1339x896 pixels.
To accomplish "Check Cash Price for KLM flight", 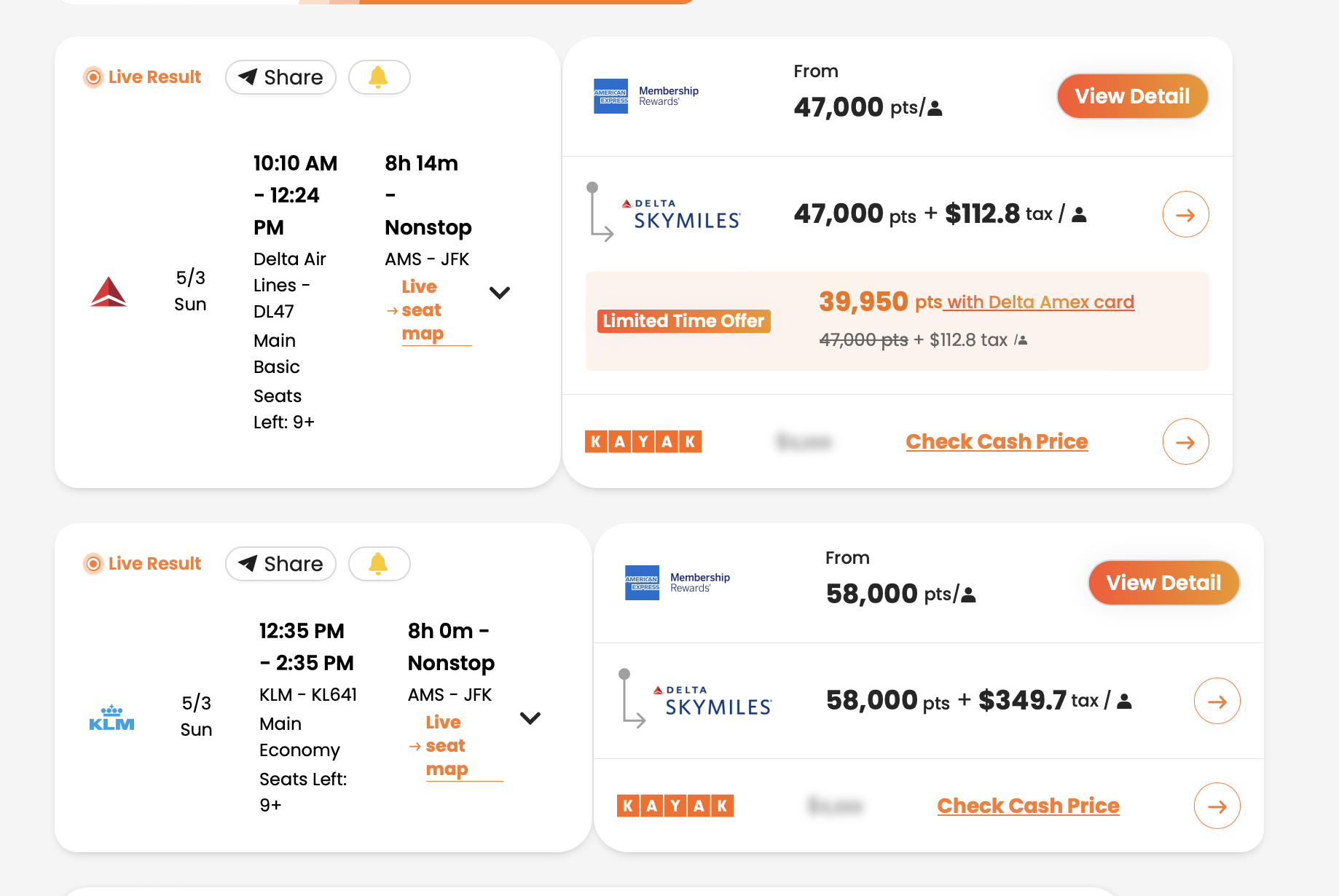I will (1028, 806).
